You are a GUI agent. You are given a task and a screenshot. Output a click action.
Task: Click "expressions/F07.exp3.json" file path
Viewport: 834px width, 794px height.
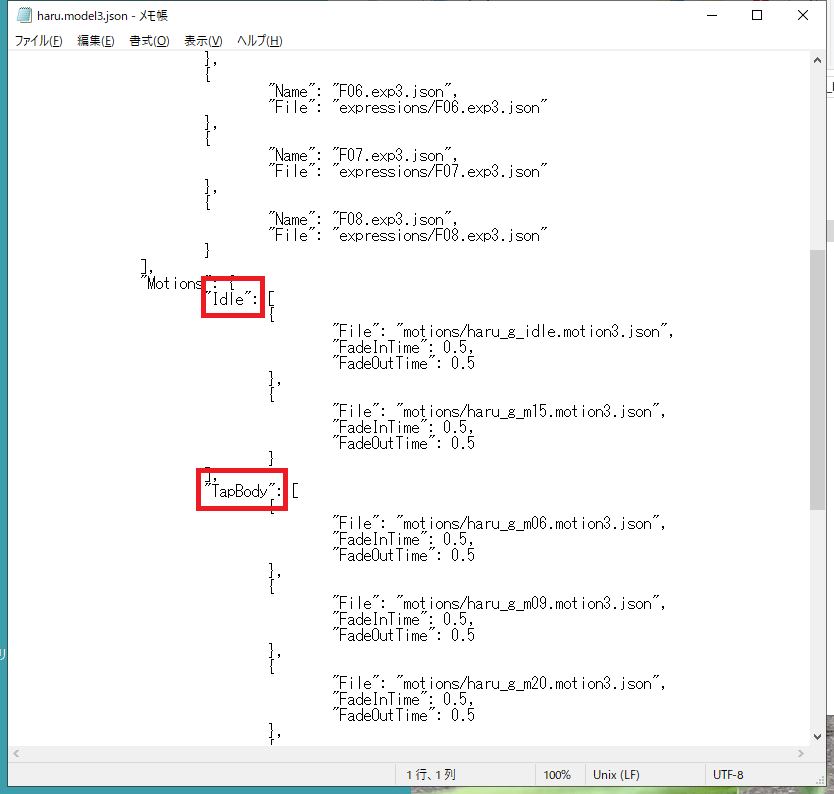click(x=439, y=171)
